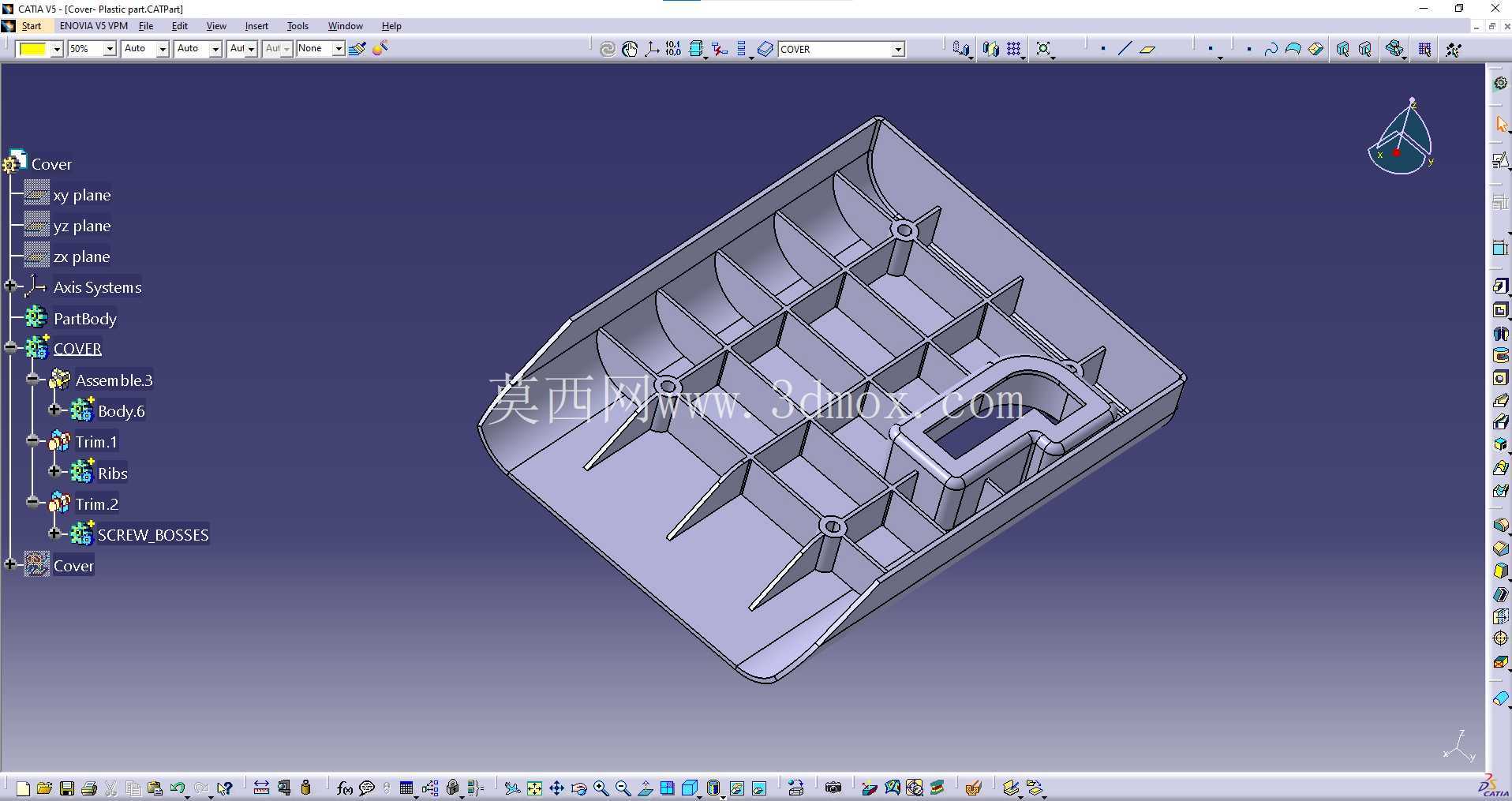The width and height of the screenshot is (1512, 801).
Task: Open the COVER body selector dropdown
Action: point(898,49)
